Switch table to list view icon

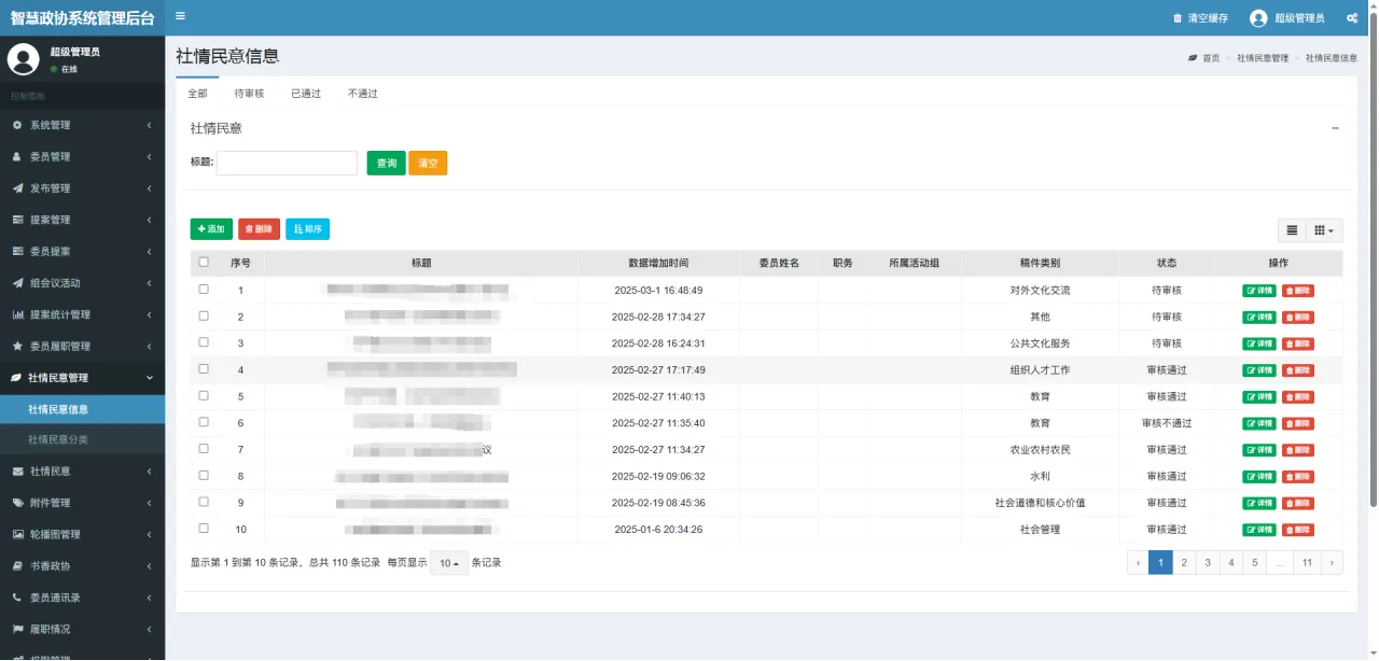tap(1292, 230)
